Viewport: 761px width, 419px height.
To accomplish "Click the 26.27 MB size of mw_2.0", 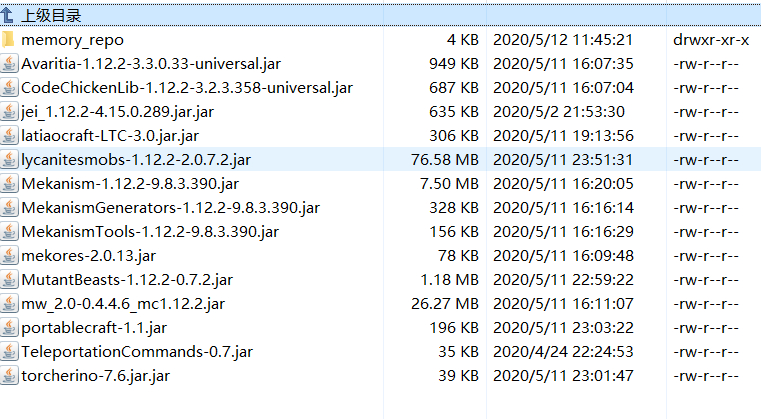I will 445,304.
